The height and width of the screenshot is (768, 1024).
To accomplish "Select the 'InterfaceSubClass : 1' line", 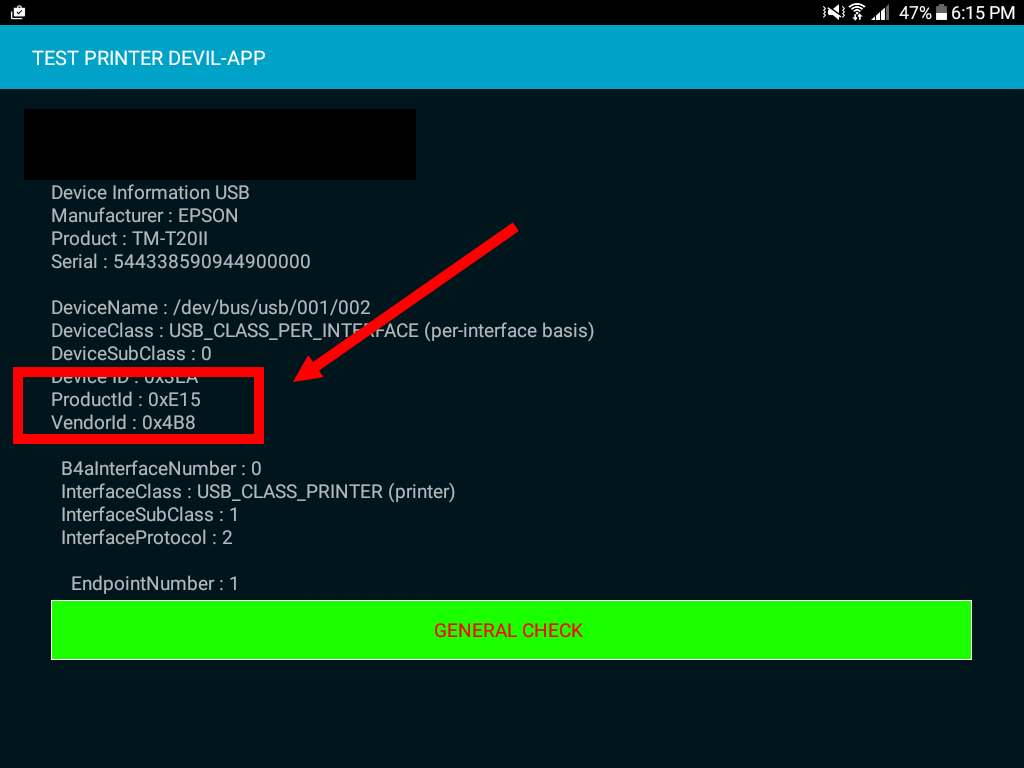I will point(150,515).
